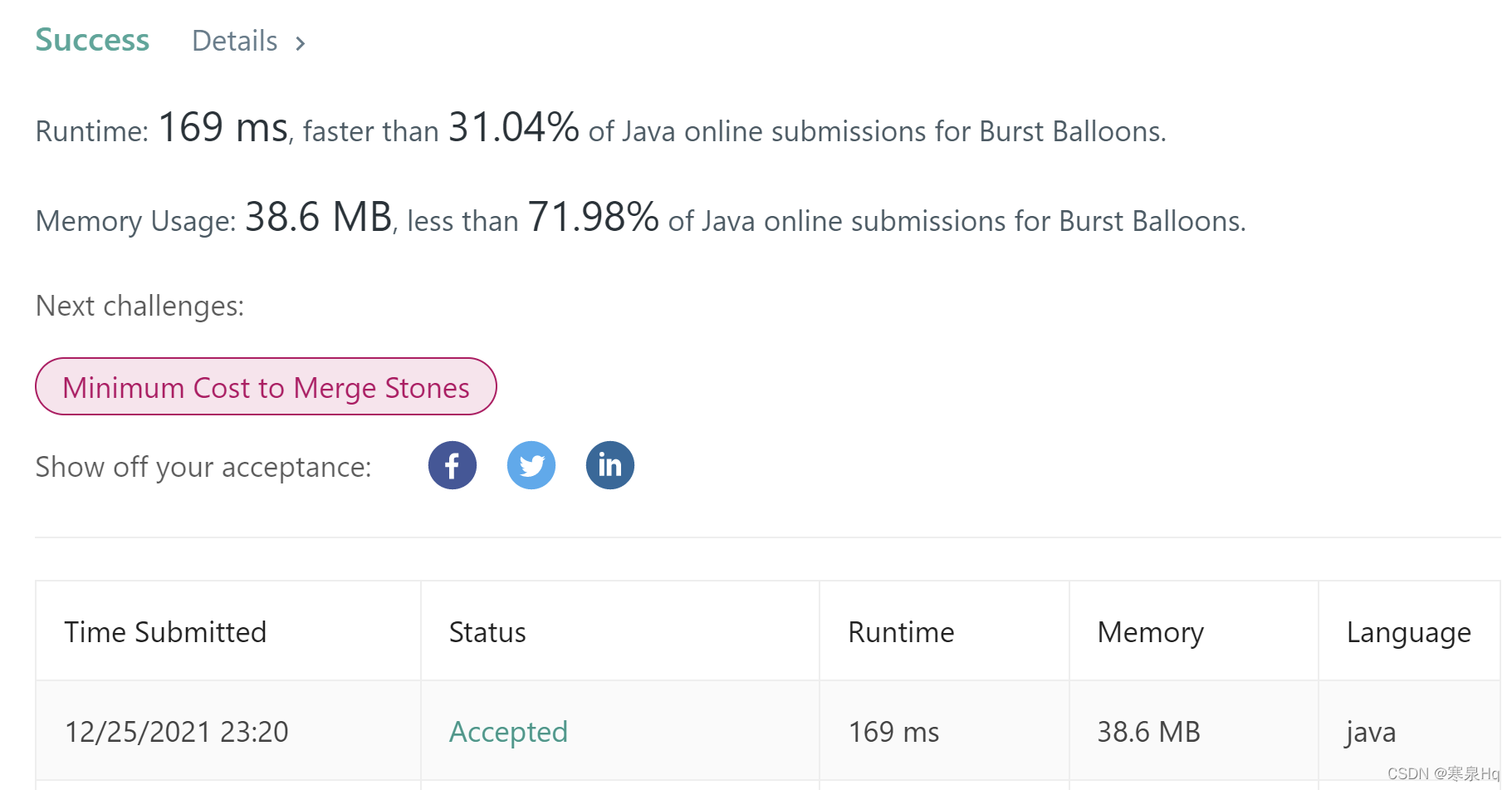The image size is (1512, 790).
Task: Click the Next challenges label
Action: coord(139,307)
